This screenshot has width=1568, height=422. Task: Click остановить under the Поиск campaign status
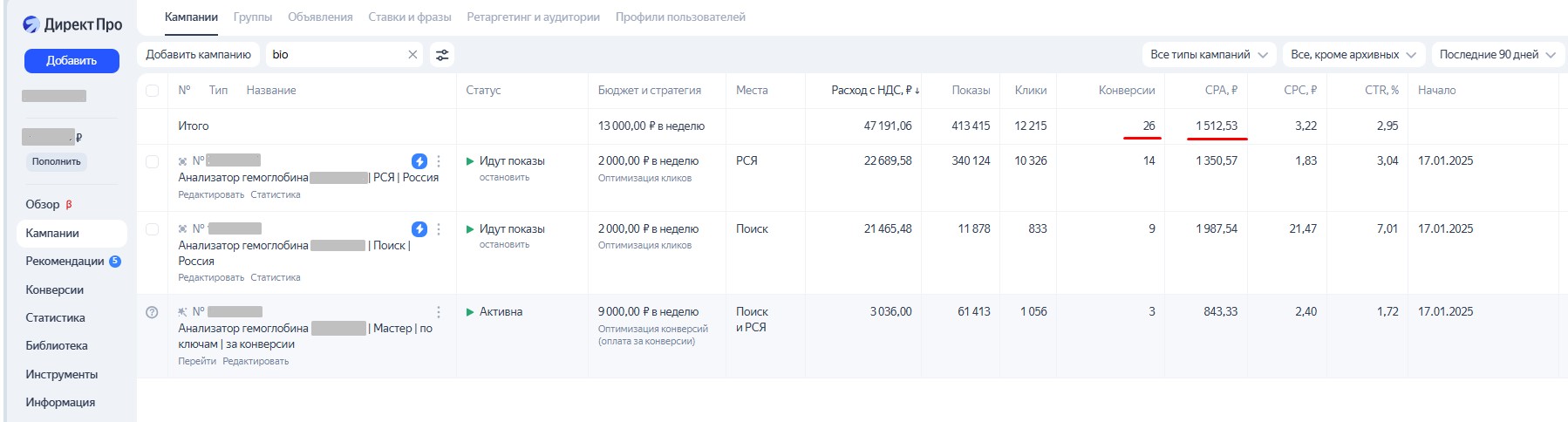coord(504,244)
